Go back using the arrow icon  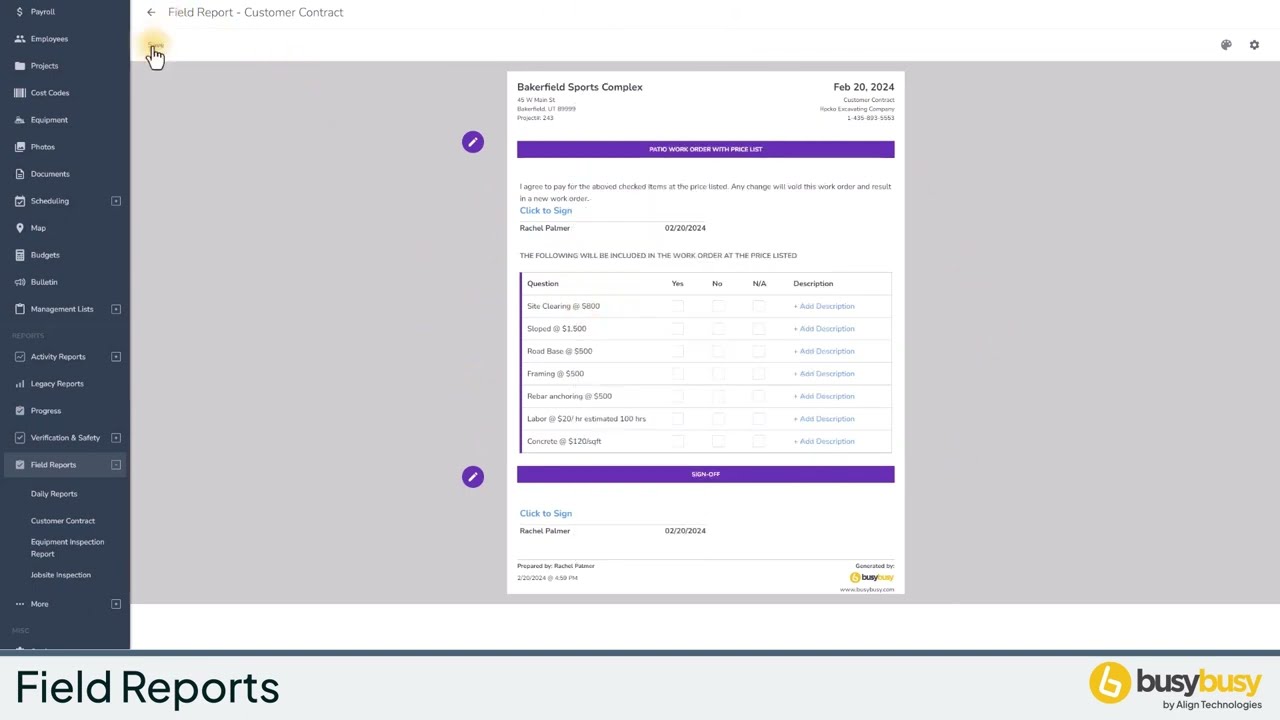tap(151, 13)
